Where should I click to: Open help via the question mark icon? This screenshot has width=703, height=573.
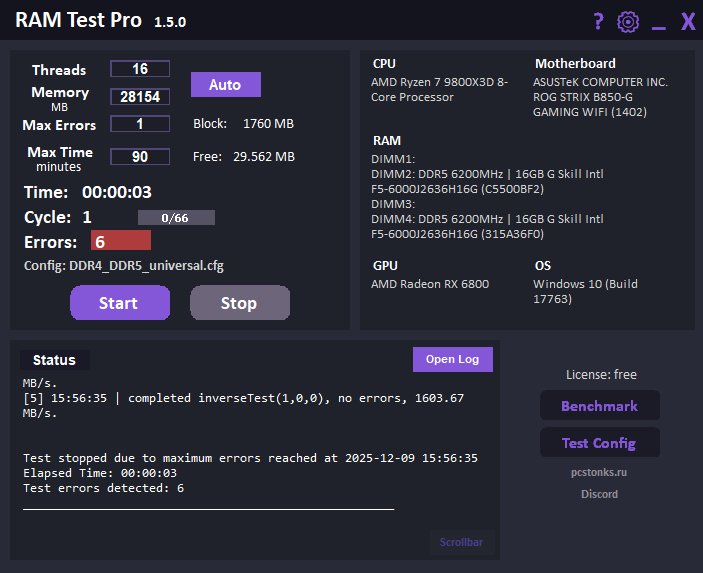coord(598,21)
